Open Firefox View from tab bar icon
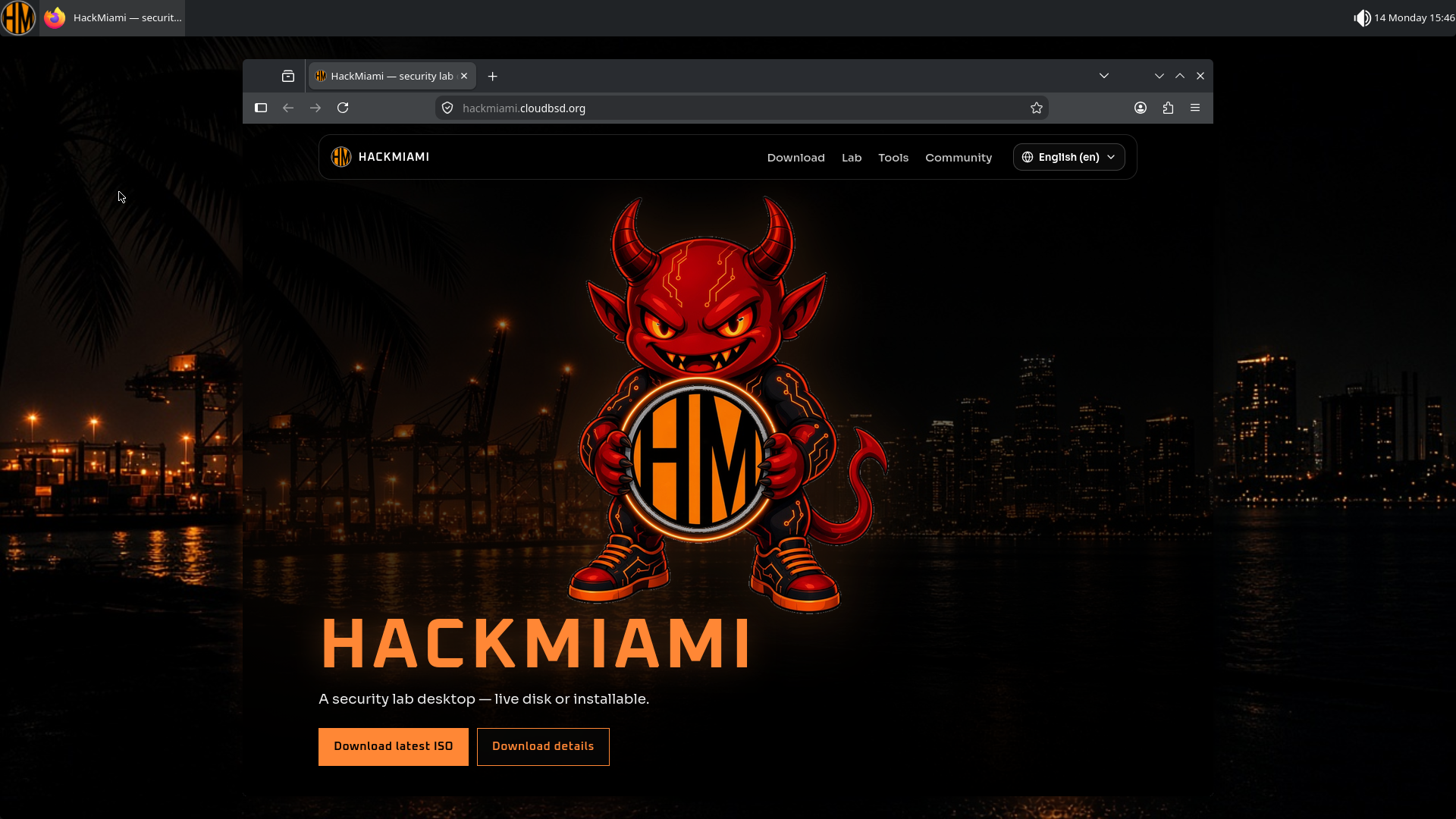The height and width of the screenshot is (819, 1456). click(288, 76)
